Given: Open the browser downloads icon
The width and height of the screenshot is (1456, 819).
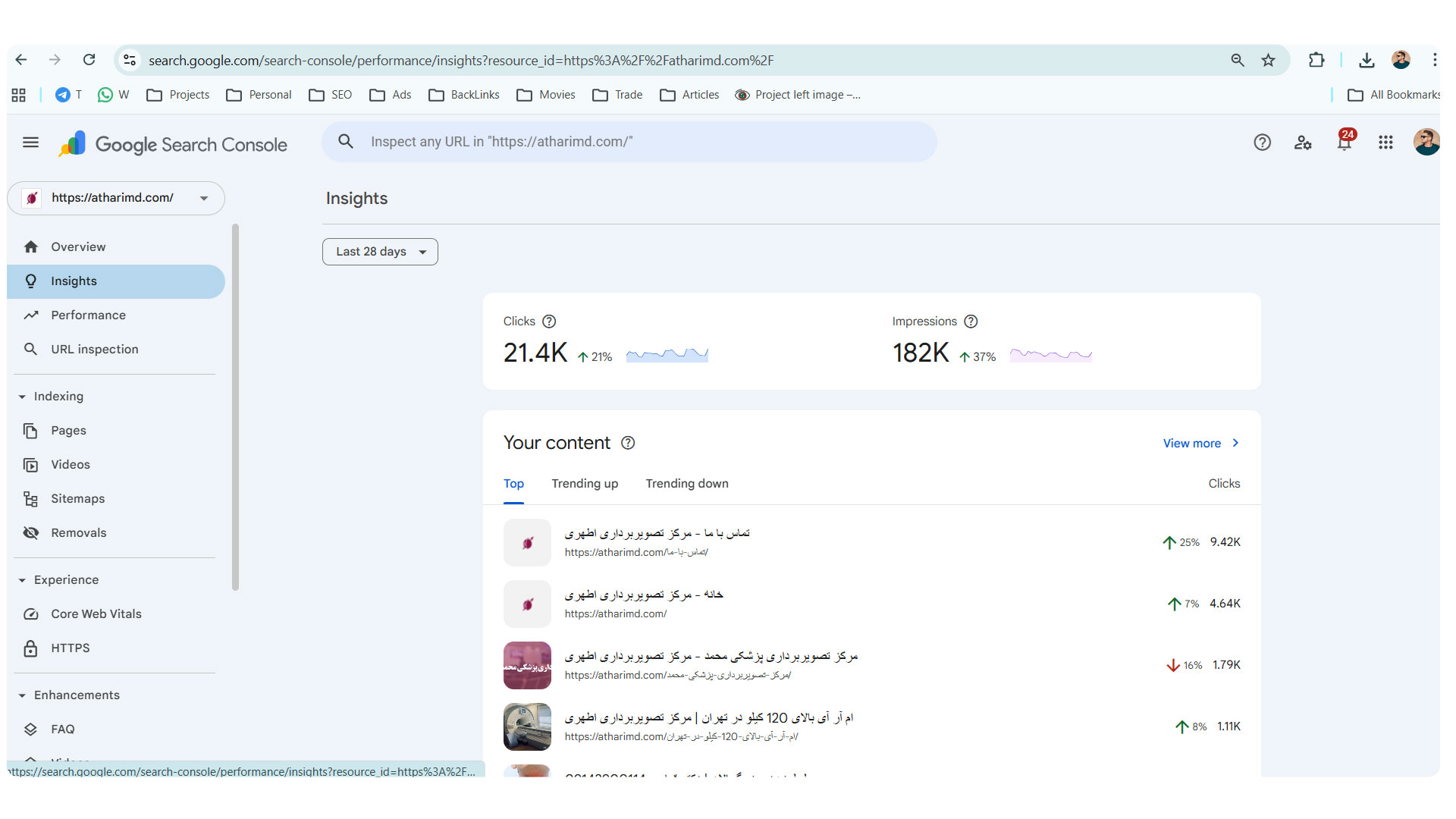Looking at the screenshot, I should [x=1367, y=60].
